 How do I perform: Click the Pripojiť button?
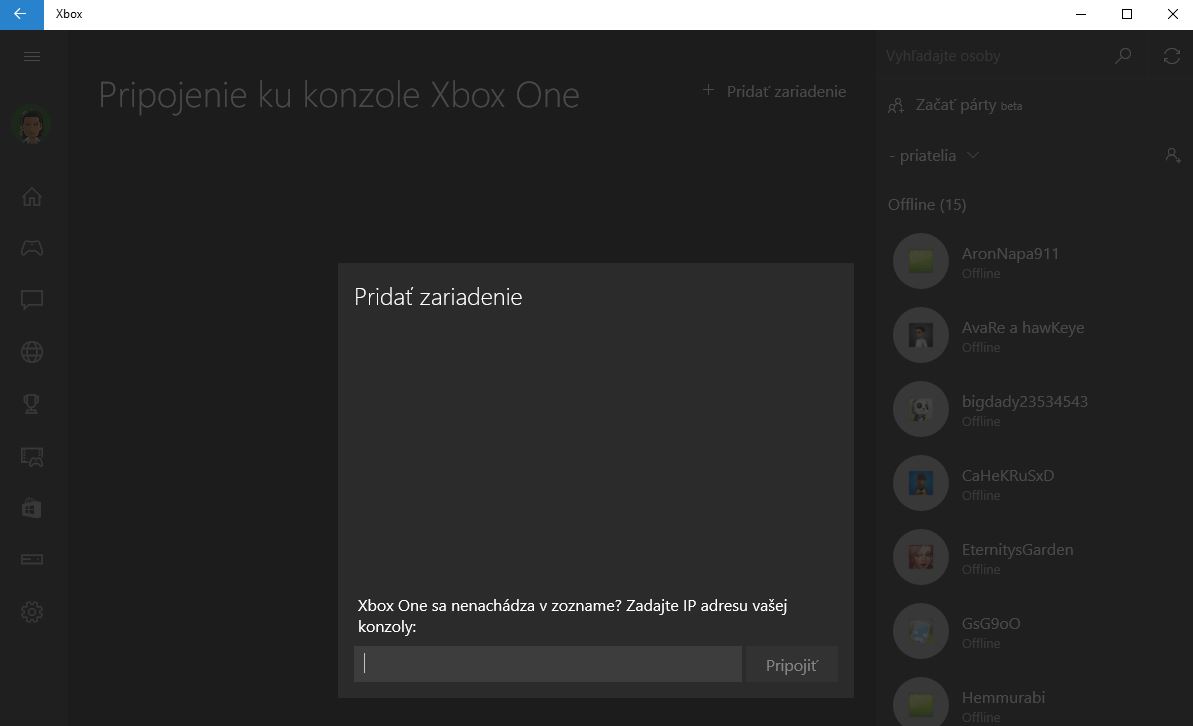pyautogui.click(x=791, y=665)
